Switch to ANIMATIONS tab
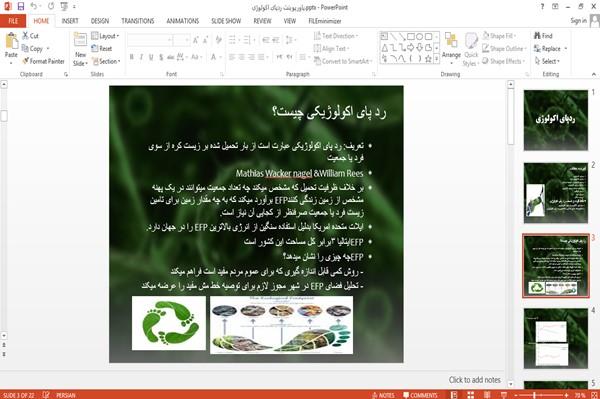This screenshot has height=399, width=600. pyautogui.click(x=183, y=21)
